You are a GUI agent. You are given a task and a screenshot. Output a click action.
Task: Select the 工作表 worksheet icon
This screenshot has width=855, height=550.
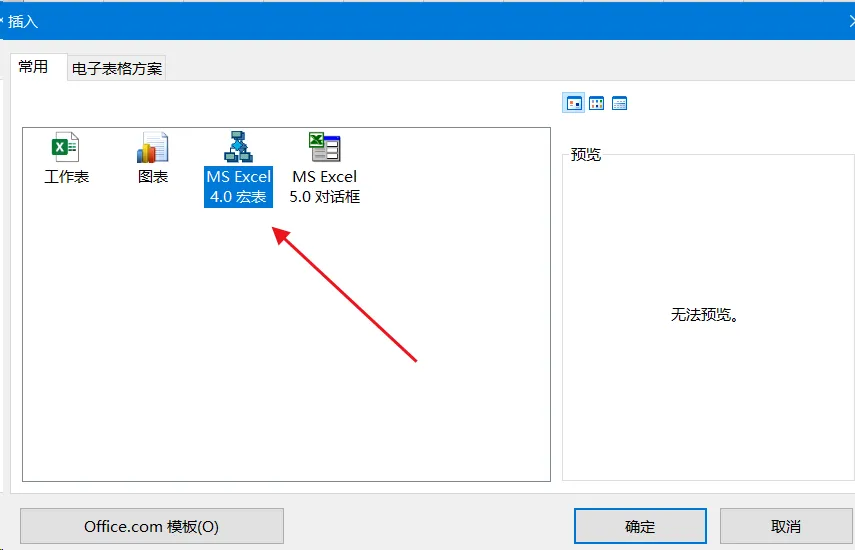tap(66, 158)
